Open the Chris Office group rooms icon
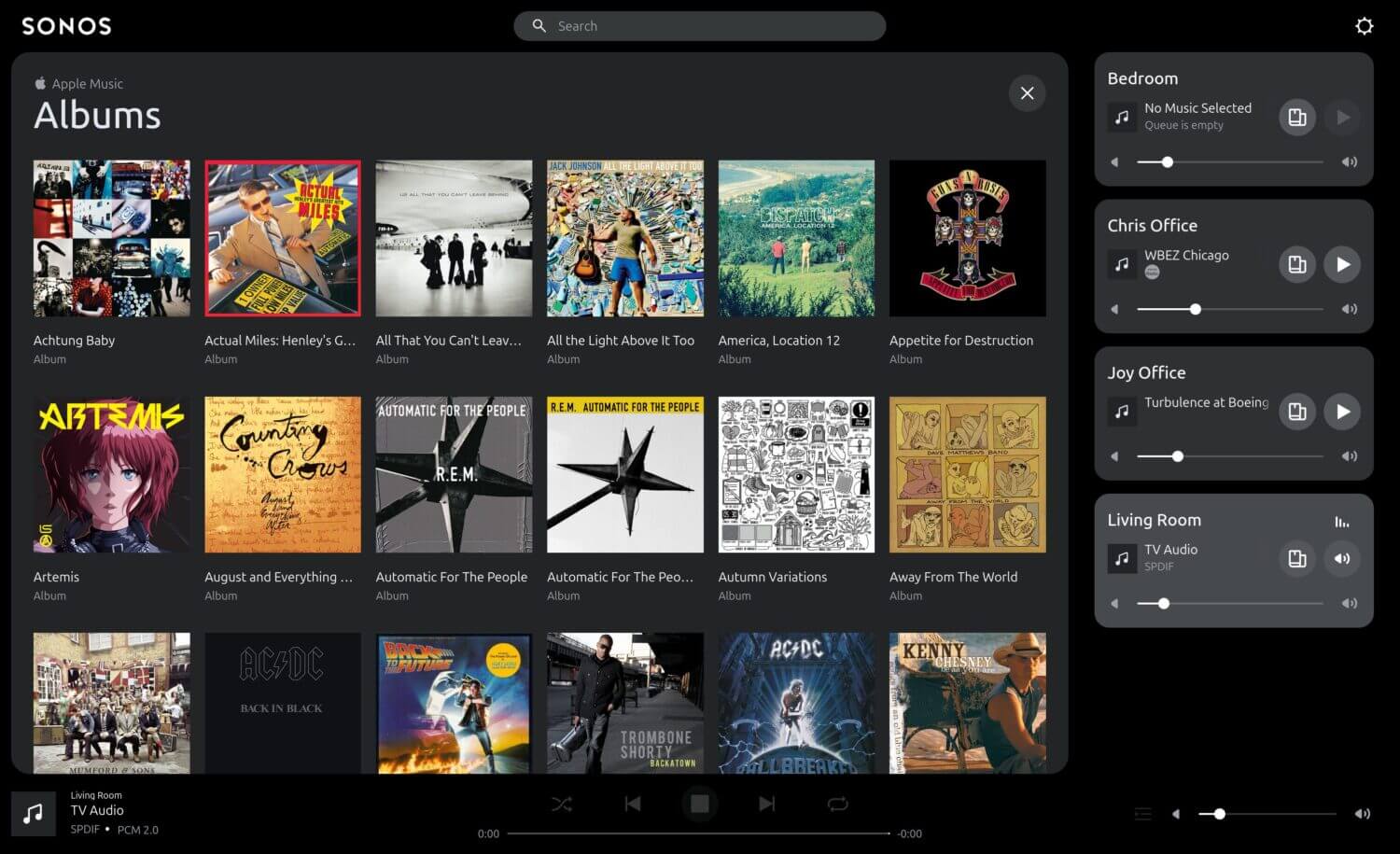 click(1296, 264)
